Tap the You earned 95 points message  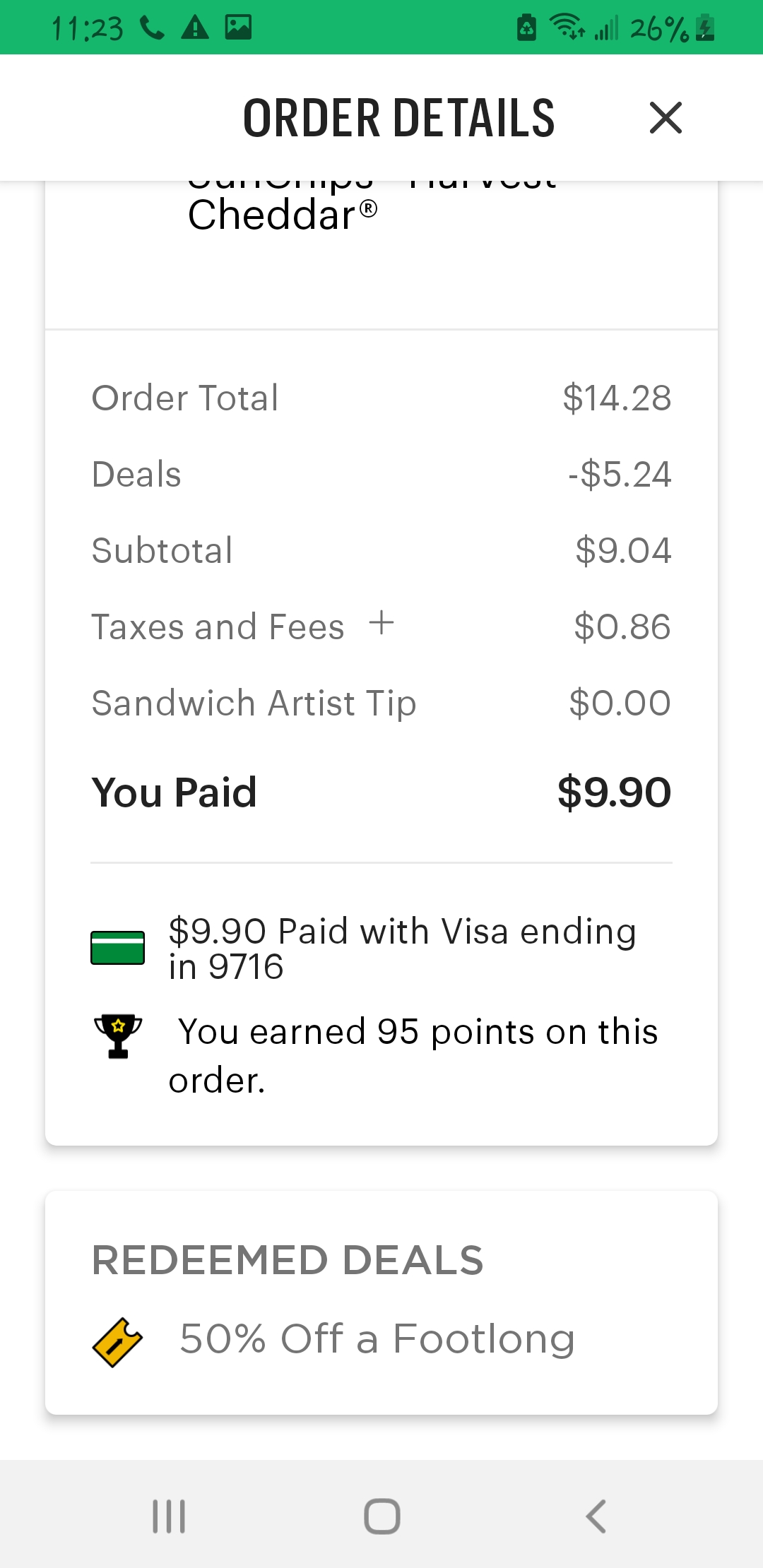(x=417, y=1055)
